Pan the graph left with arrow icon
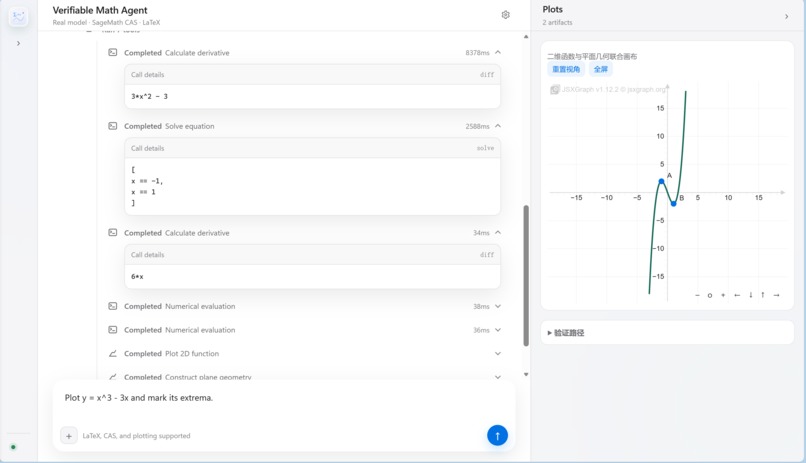This screenshot has width=806, height=463. [737, 295]
